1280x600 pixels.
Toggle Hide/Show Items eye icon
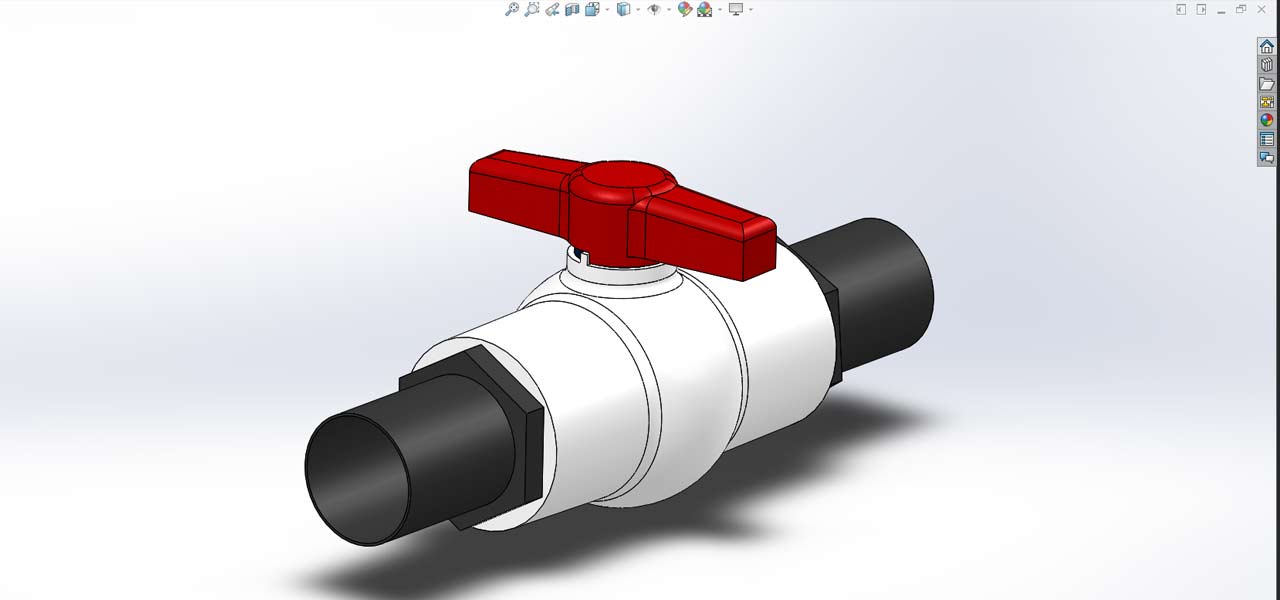[655, 9]
